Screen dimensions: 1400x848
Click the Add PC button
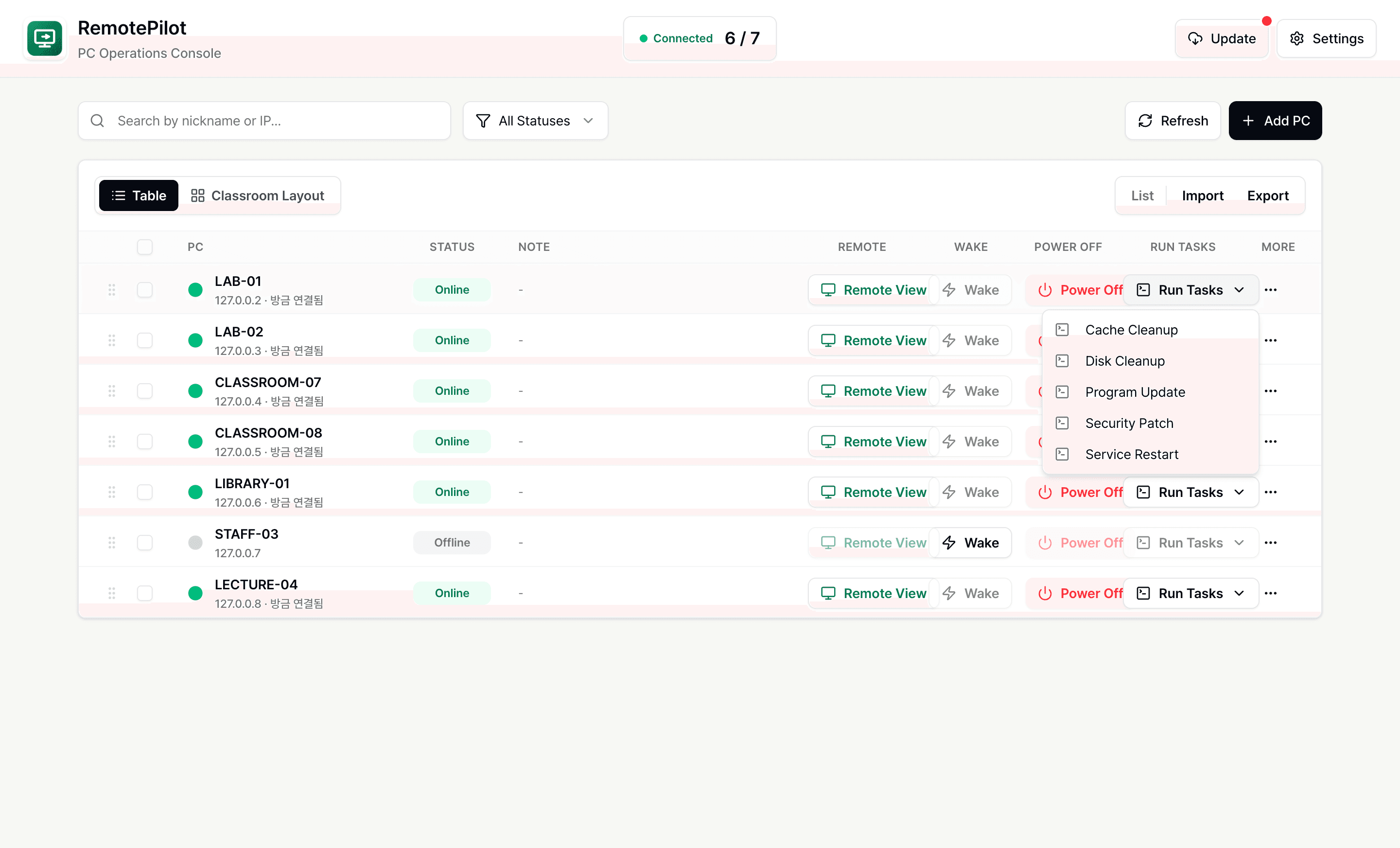pos(1275,121)
